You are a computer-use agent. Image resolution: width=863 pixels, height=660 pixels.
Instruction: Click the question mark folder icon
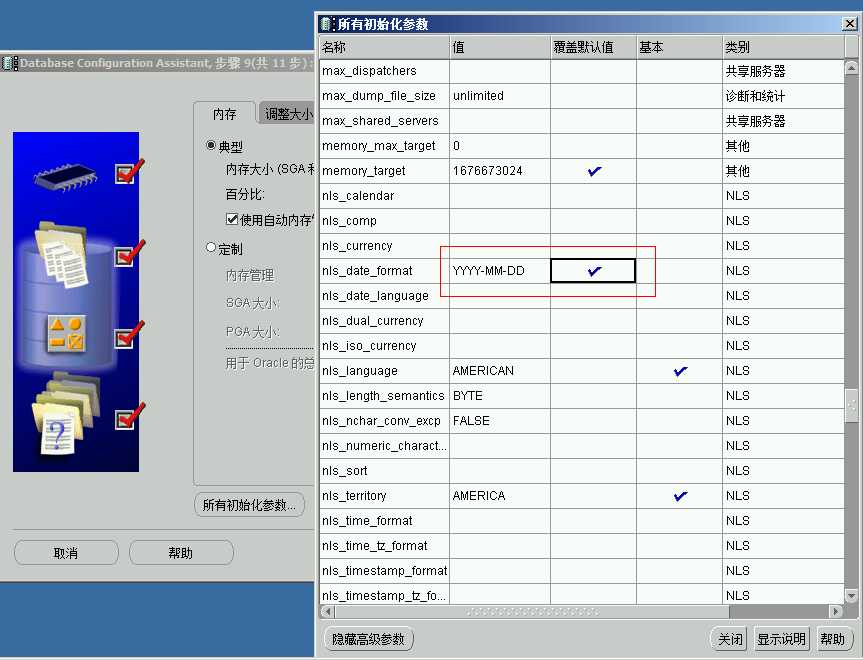(x=65, y=414)
